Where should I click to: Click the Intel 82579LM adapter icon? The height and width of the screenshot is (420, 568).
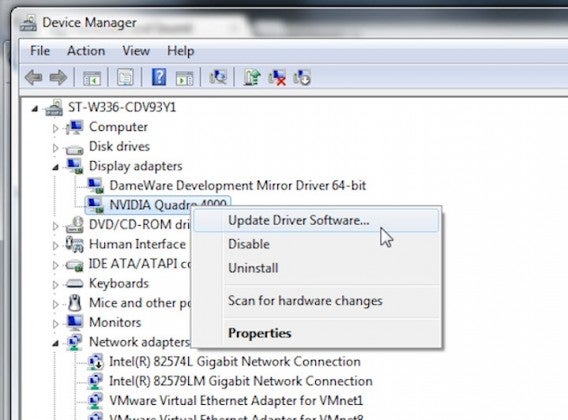96,381
